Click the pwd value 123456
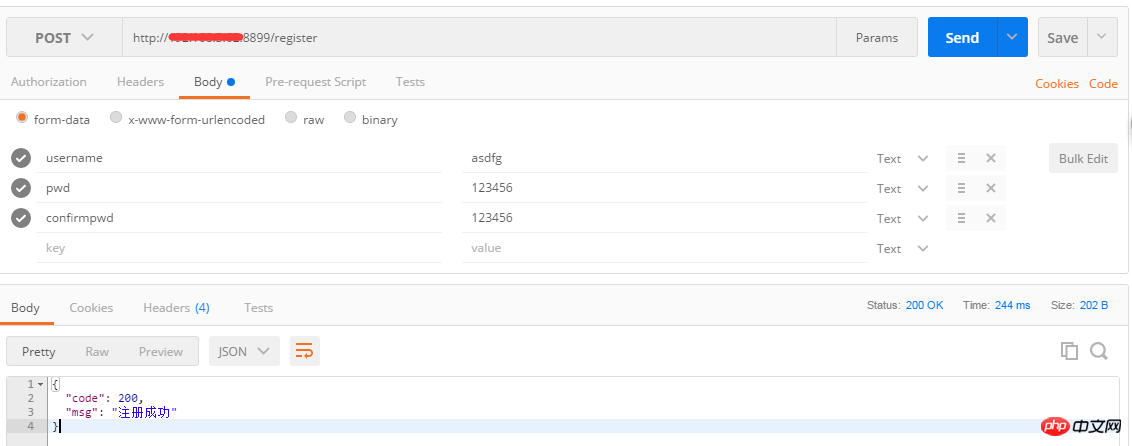Viewport: 1132px width, 446px height. tap(664, 188)
